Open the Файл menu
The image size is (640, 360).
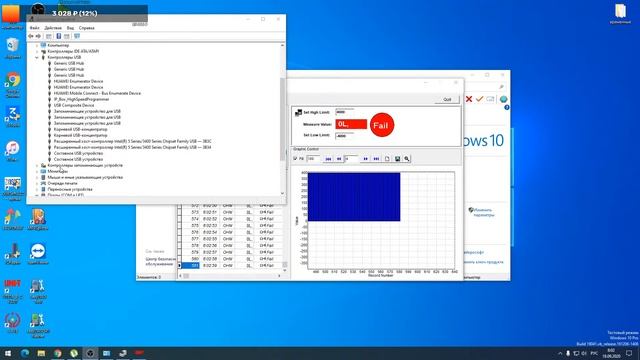(x=35, y=28)
